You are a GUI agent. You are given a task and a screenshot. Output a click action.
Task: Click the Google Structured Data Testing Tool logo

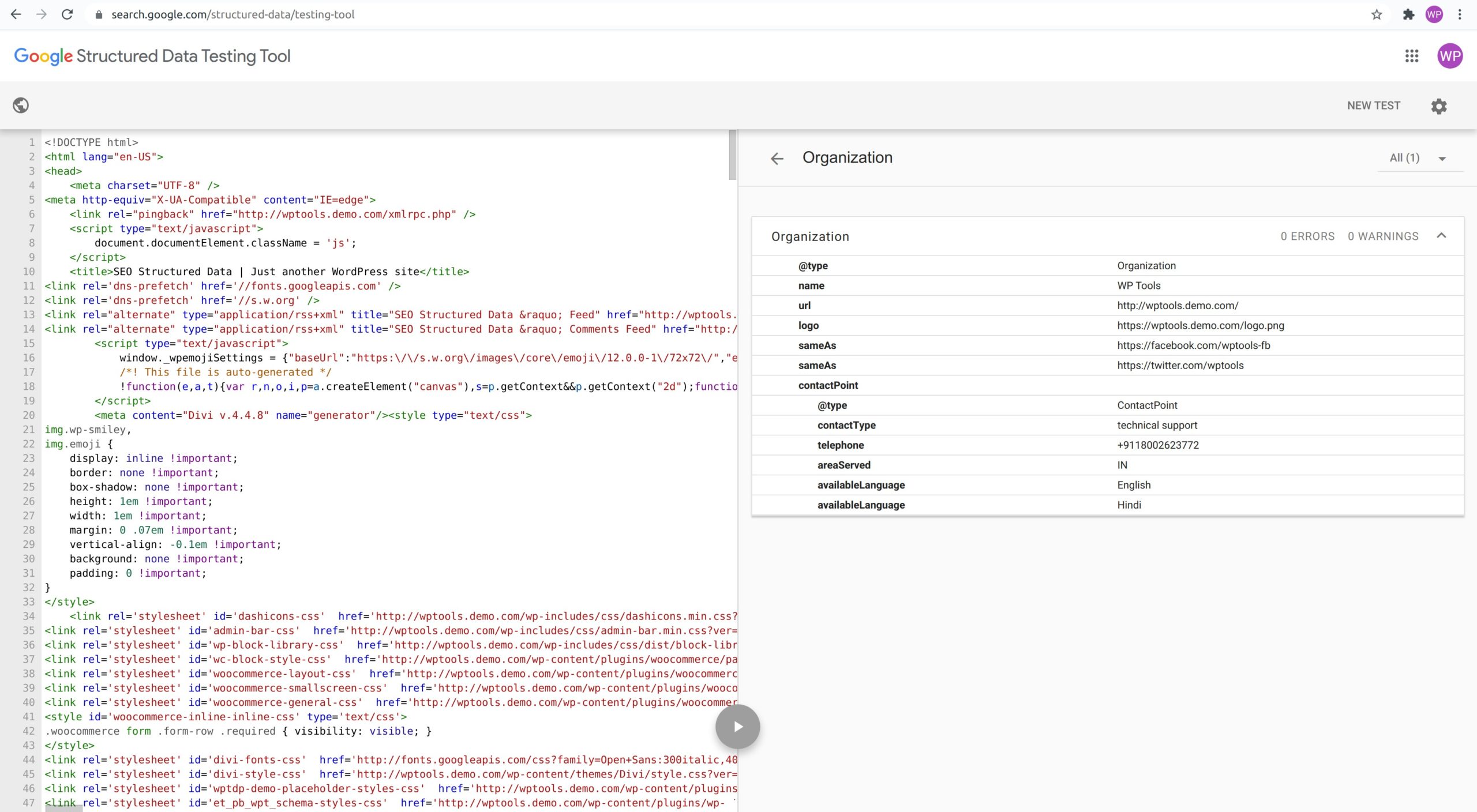pos(152,56)
